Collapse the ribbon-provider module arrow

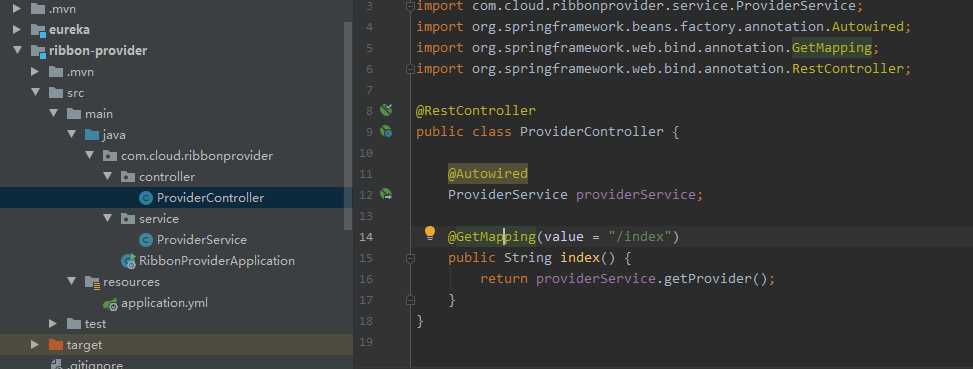point(17,51)
